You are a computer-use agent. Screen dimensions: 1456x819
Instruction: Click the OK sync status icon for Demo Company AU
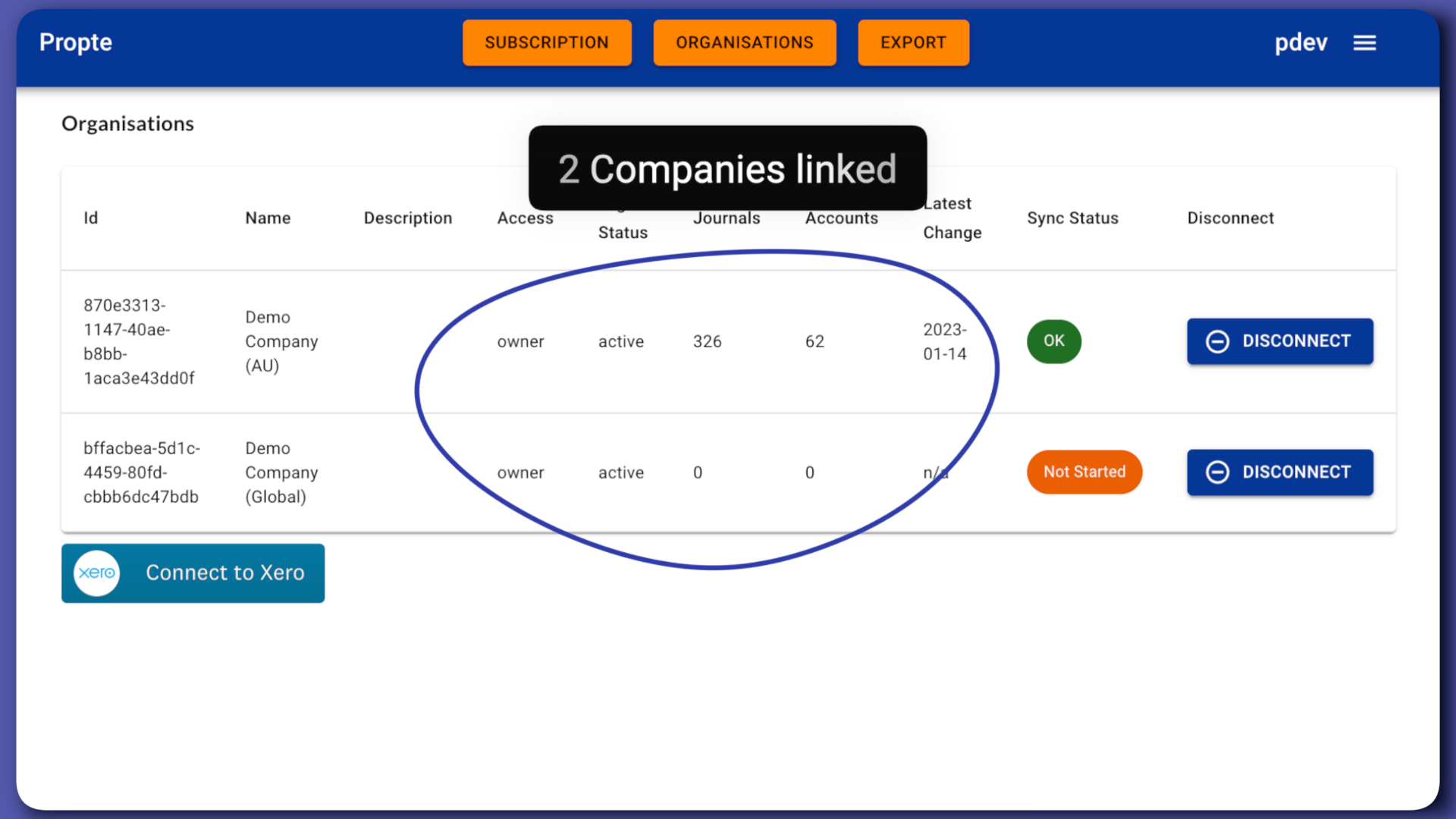click(x=1053, y=340)
